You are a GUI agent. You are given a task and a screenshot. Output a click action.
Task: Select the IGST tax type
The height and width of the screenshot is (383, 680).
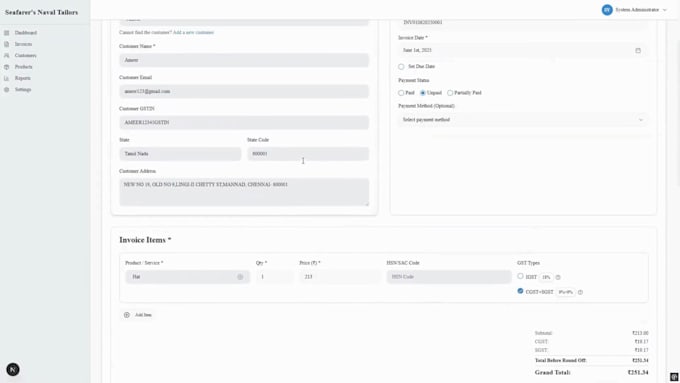pyautogui.click(x=520, y=276)
